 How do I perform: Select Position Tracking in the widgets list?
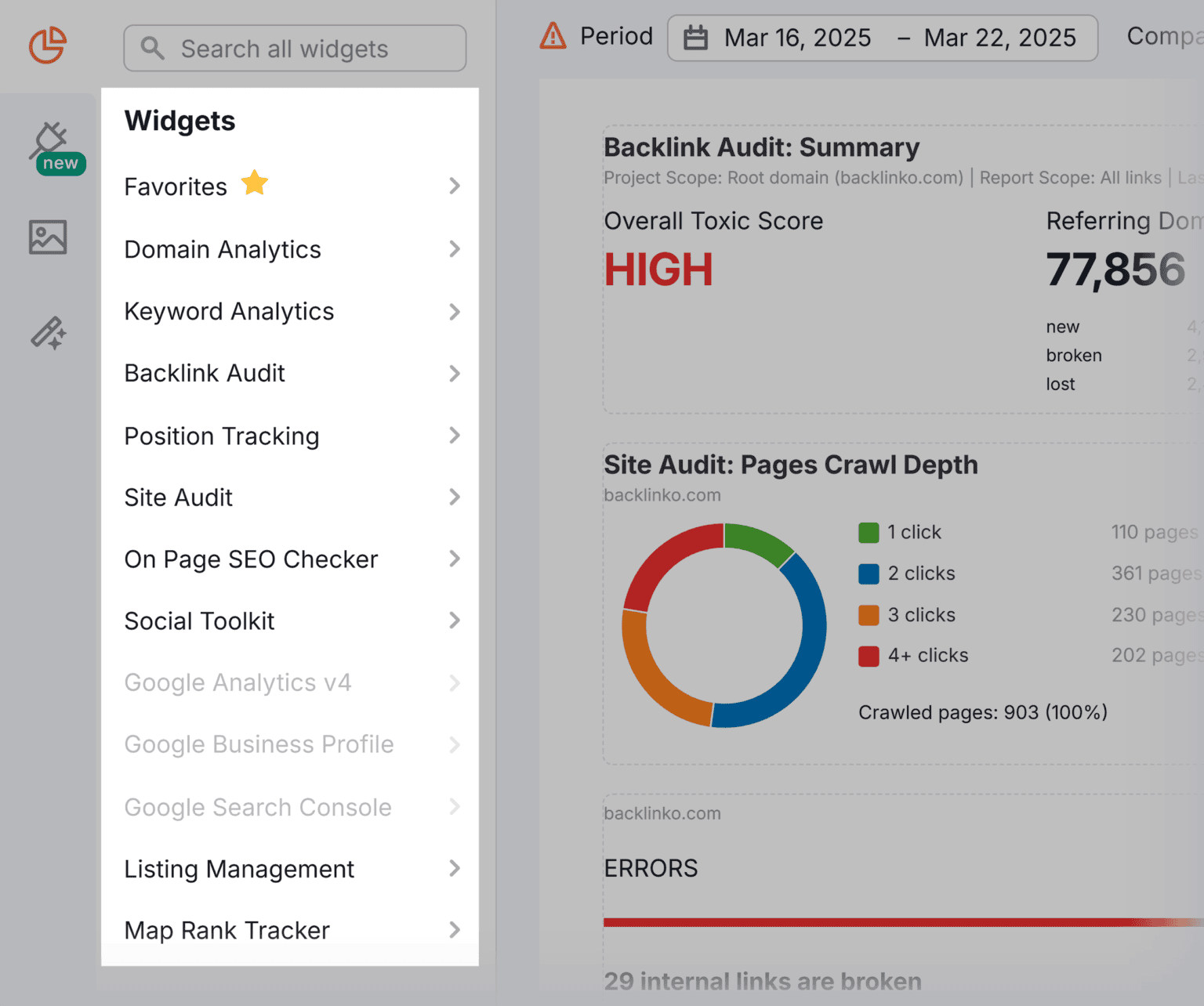[x=222, y=436]
